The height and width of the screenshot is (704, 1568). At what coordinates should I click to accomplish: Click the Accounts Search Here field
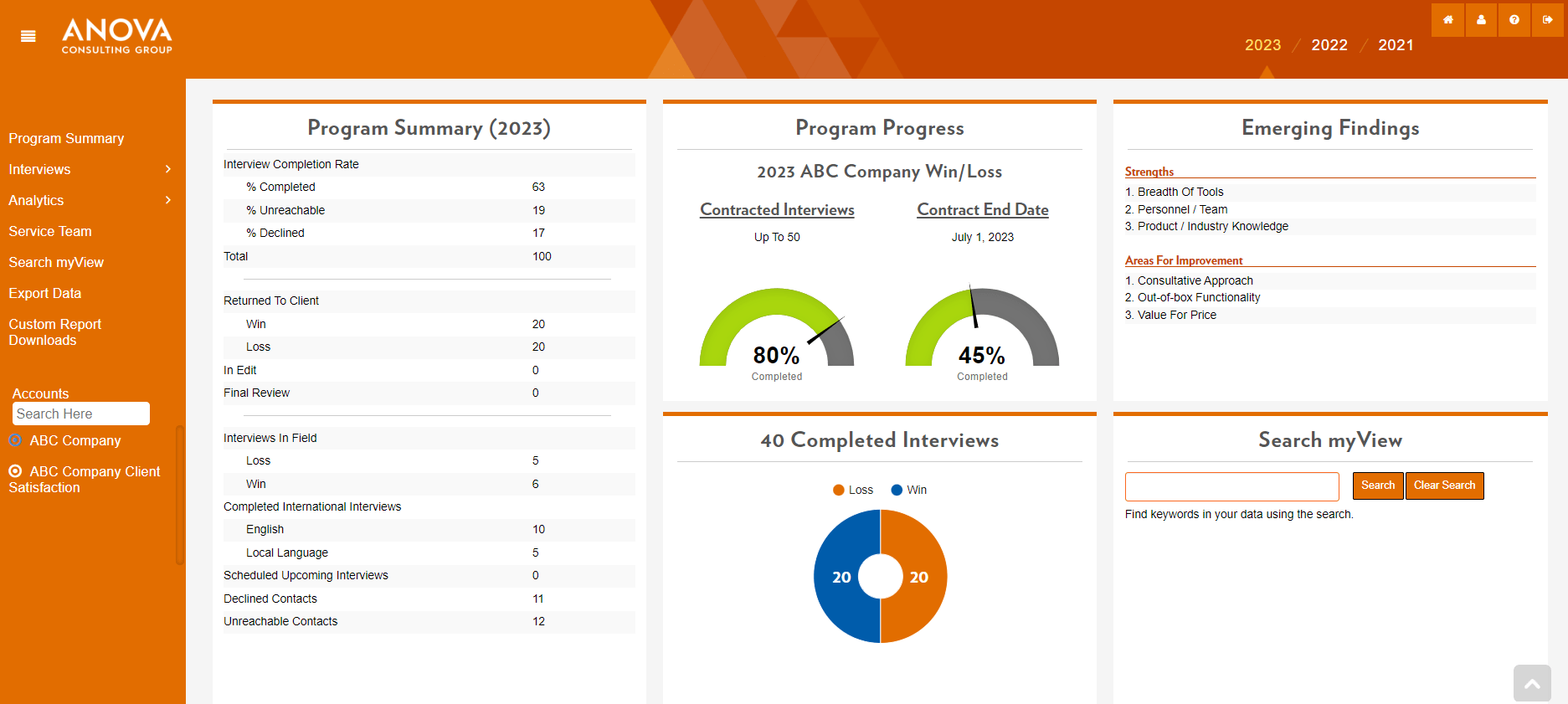point(81,414)
